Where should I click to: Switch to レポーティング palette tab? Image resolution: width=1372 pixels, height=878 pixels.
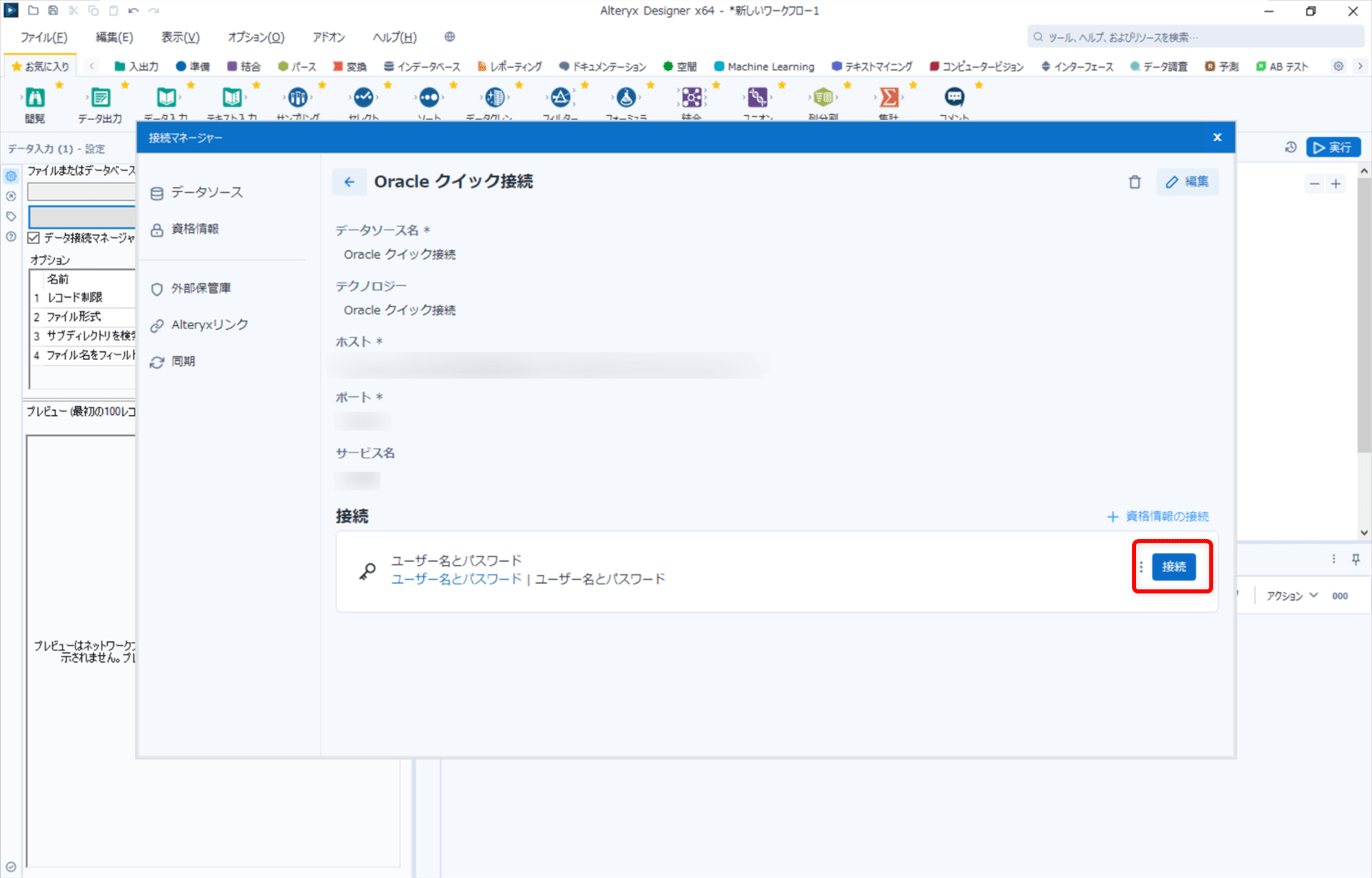coord(510,67)
